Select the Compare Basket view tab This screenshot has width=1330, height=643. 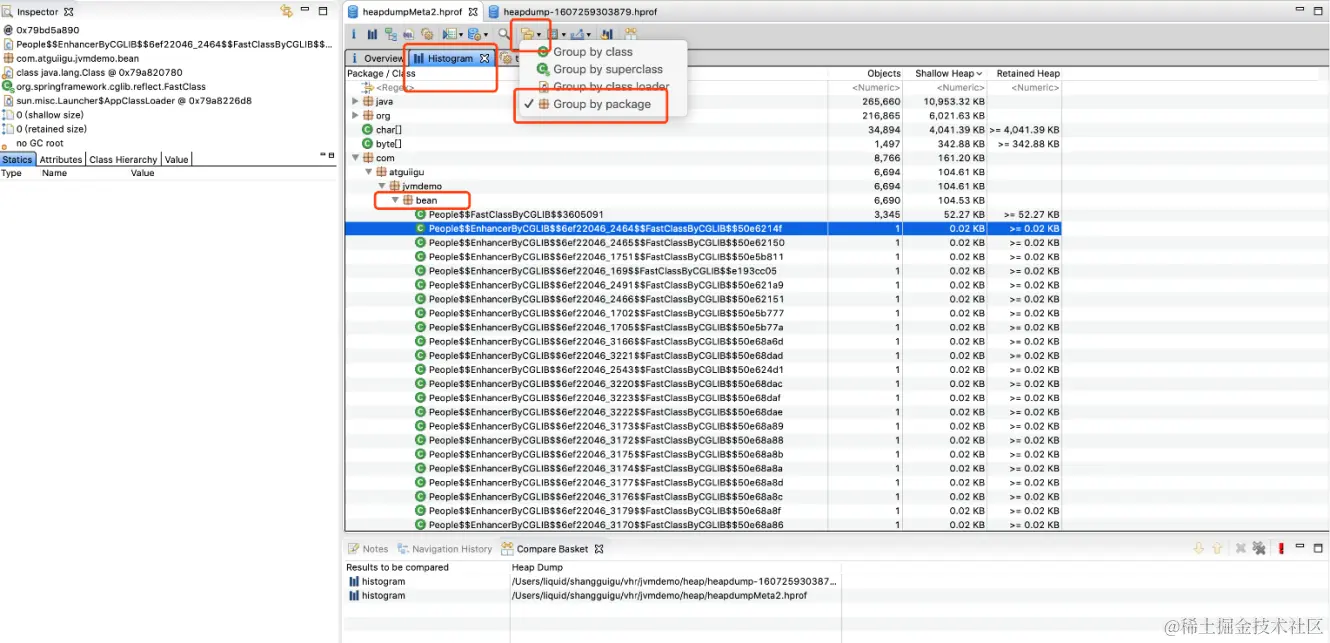click(552, 549)
